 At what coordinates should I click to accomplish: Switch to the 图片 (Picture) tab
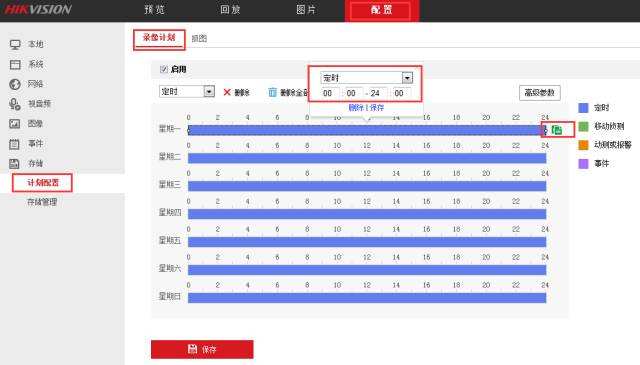(x=306, y=10)
